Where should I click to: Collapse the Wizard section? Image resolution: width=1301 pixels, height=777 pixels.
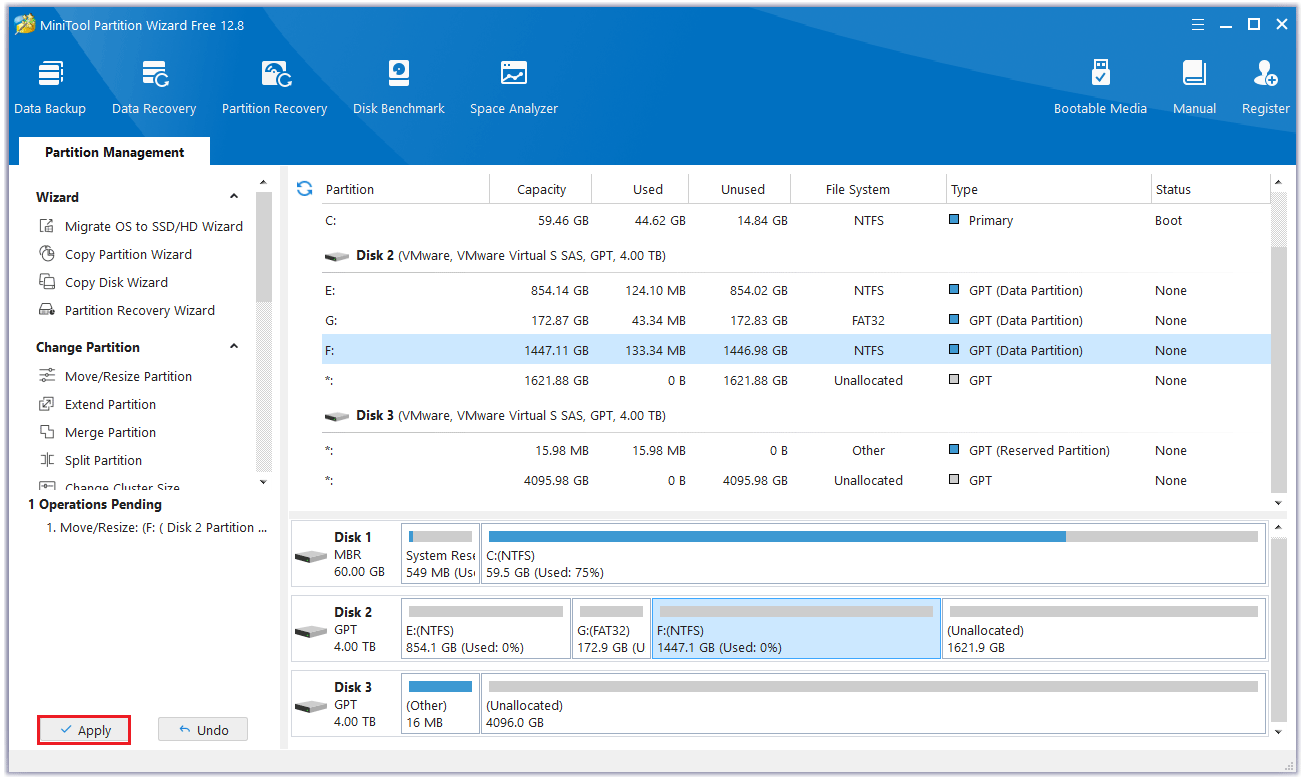(x=234, y=197)
